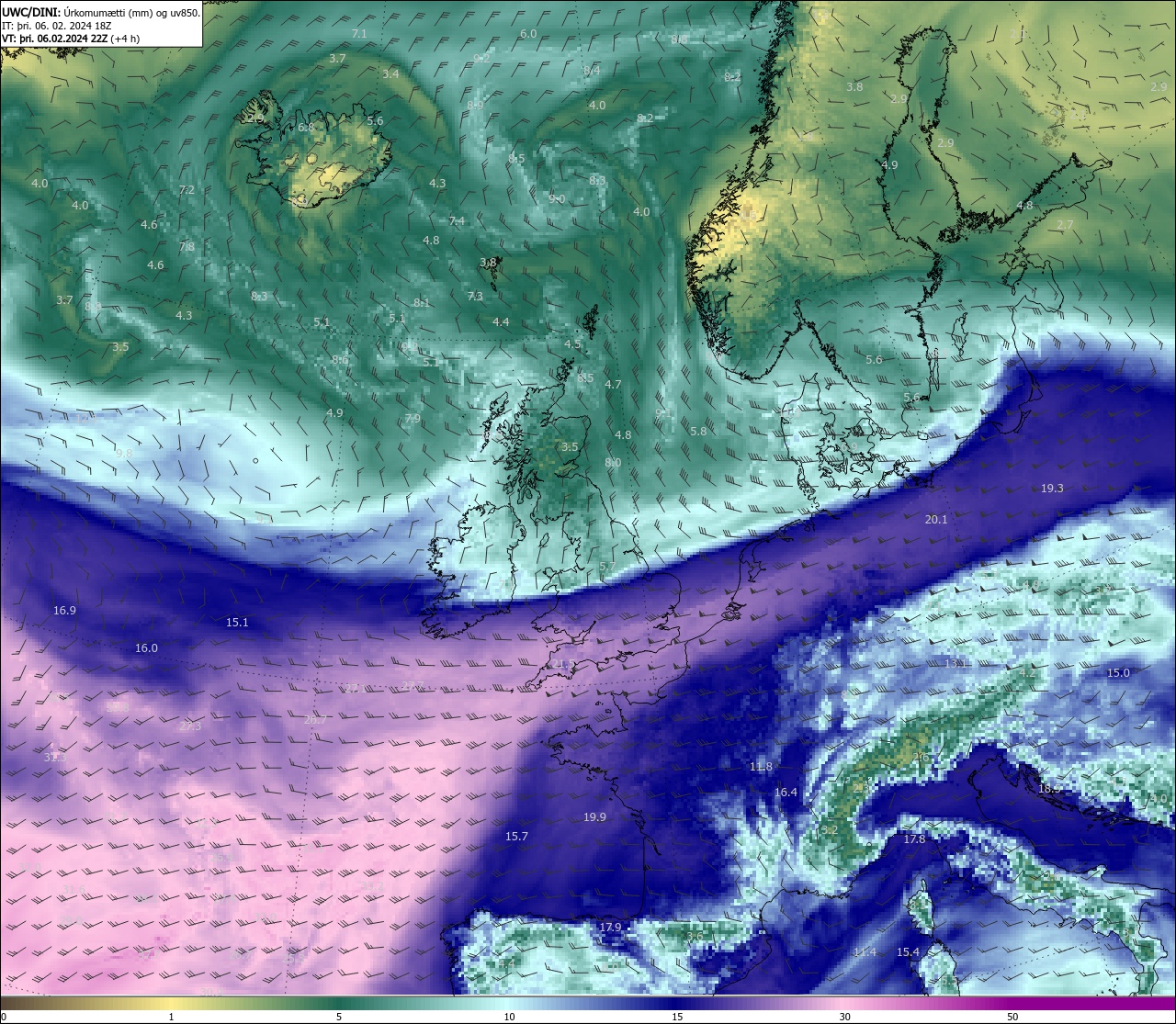Click the 19.3 value over the Baltic
This screenshot has width=1176, height=1024.
(x=1052, y=489)
